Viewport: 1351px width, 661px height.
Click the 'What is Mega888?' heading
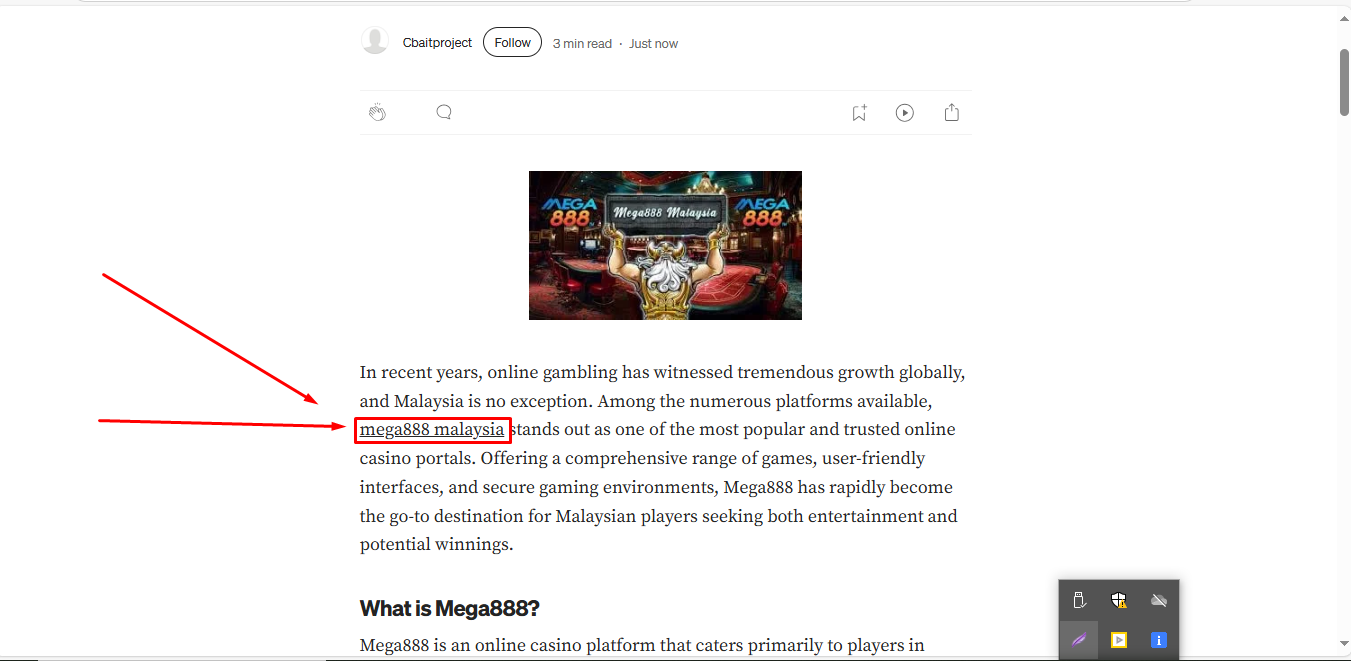click(x=450, y=608)
